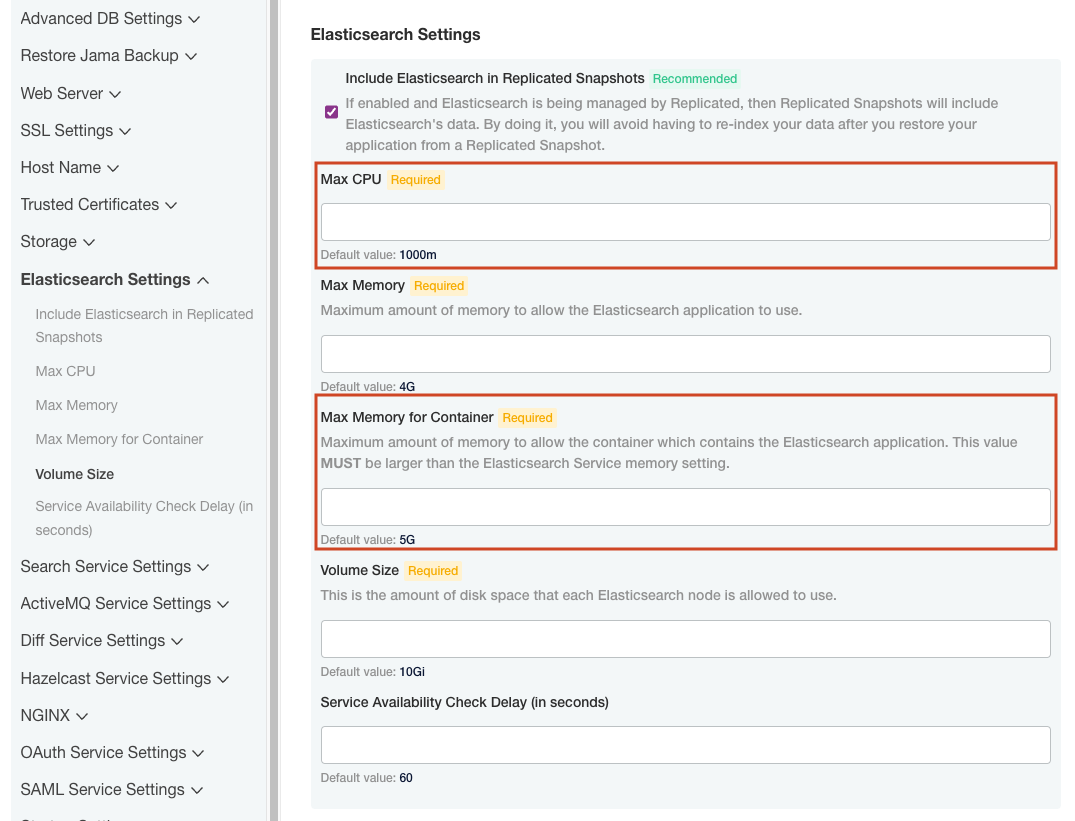Click the Default value 10Gi text
The width and height of the screenshot is (1075, 821).
coord(372,672)
